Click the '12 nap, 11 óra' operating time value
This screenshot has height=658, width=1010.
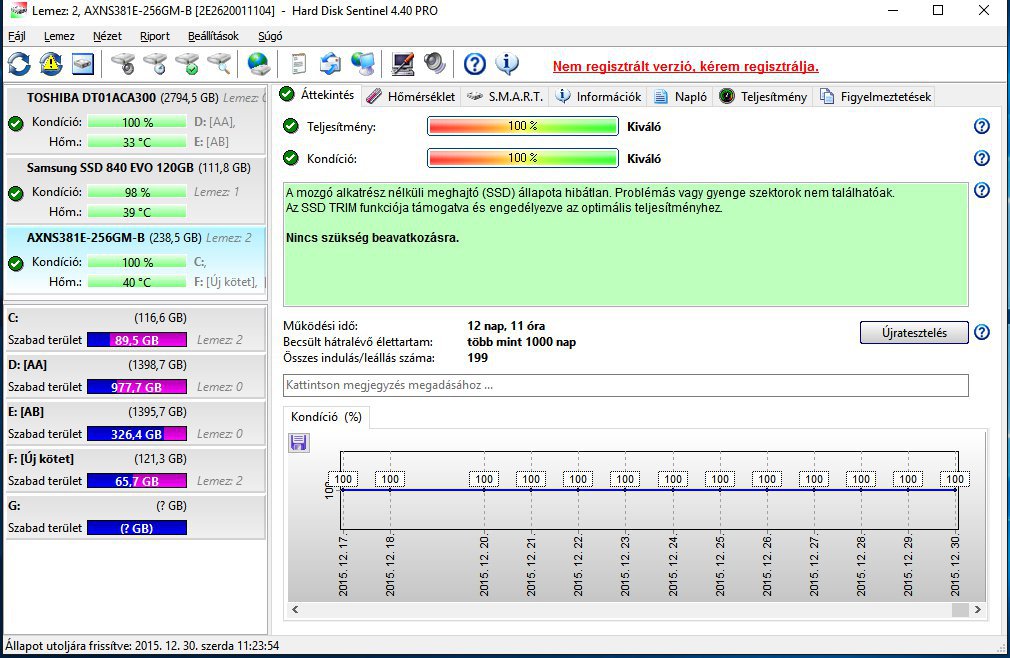tap(506, 326)
